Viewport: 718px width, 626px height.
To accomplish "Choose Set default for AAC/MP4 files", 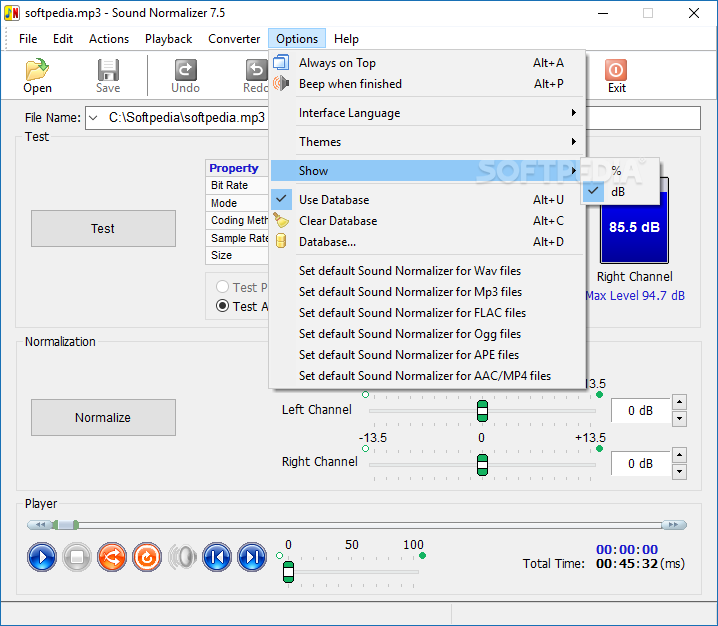I will click(x=427, y=376).
